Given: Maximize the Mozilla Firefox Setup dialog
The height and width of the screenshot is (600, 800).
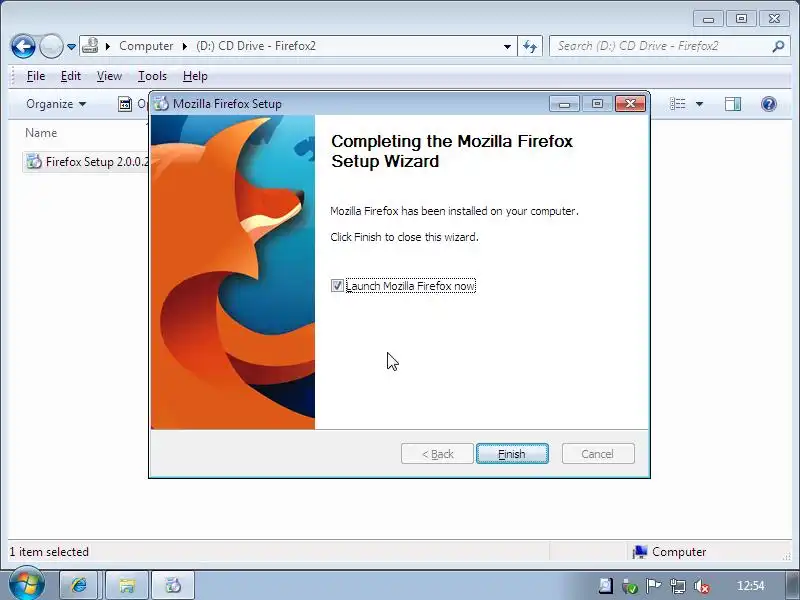Looking at the screenshot, I should [597, 104].
